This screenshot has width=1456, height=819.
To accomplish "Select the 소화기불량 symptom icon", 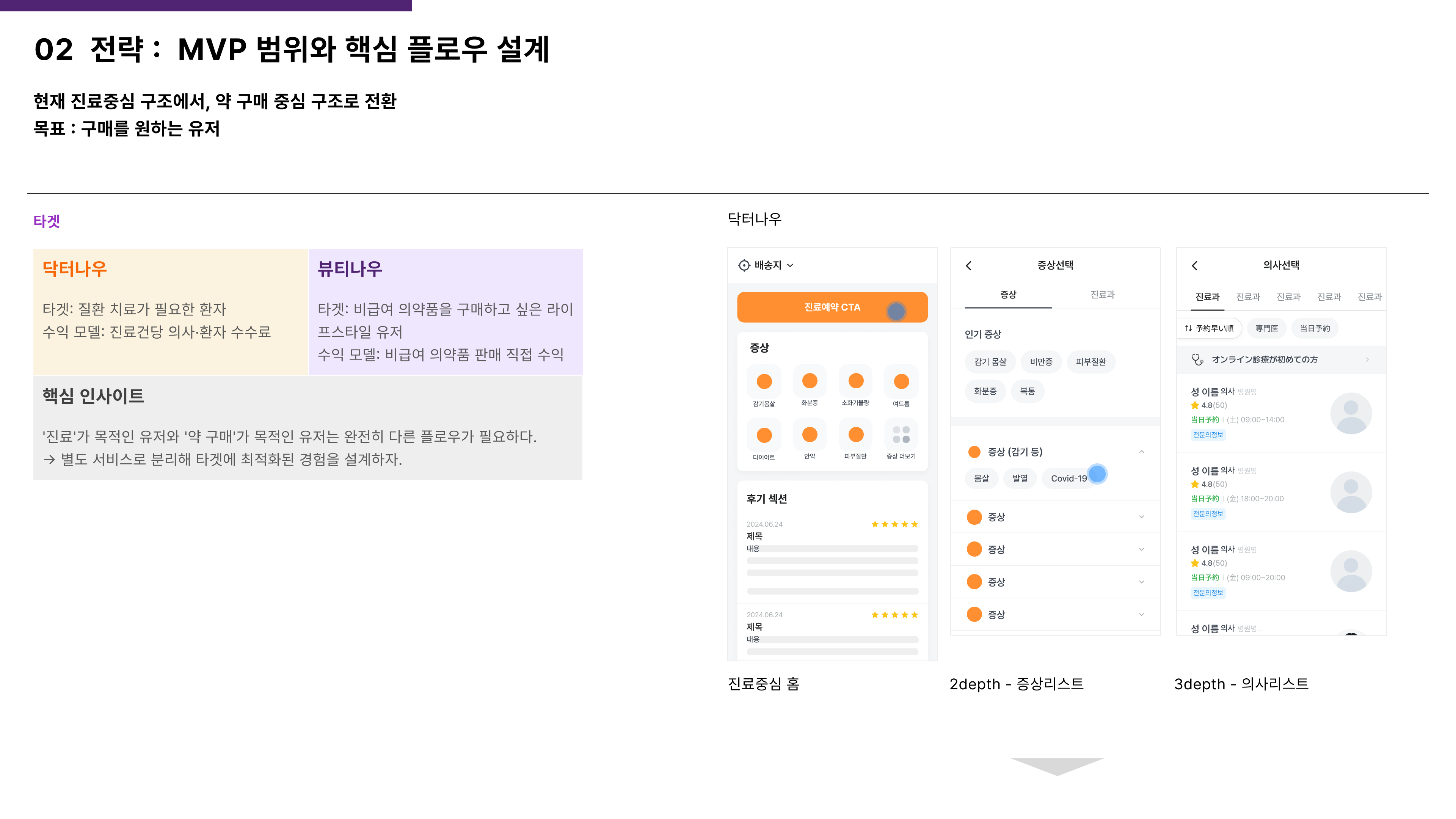I will [856, 381].
